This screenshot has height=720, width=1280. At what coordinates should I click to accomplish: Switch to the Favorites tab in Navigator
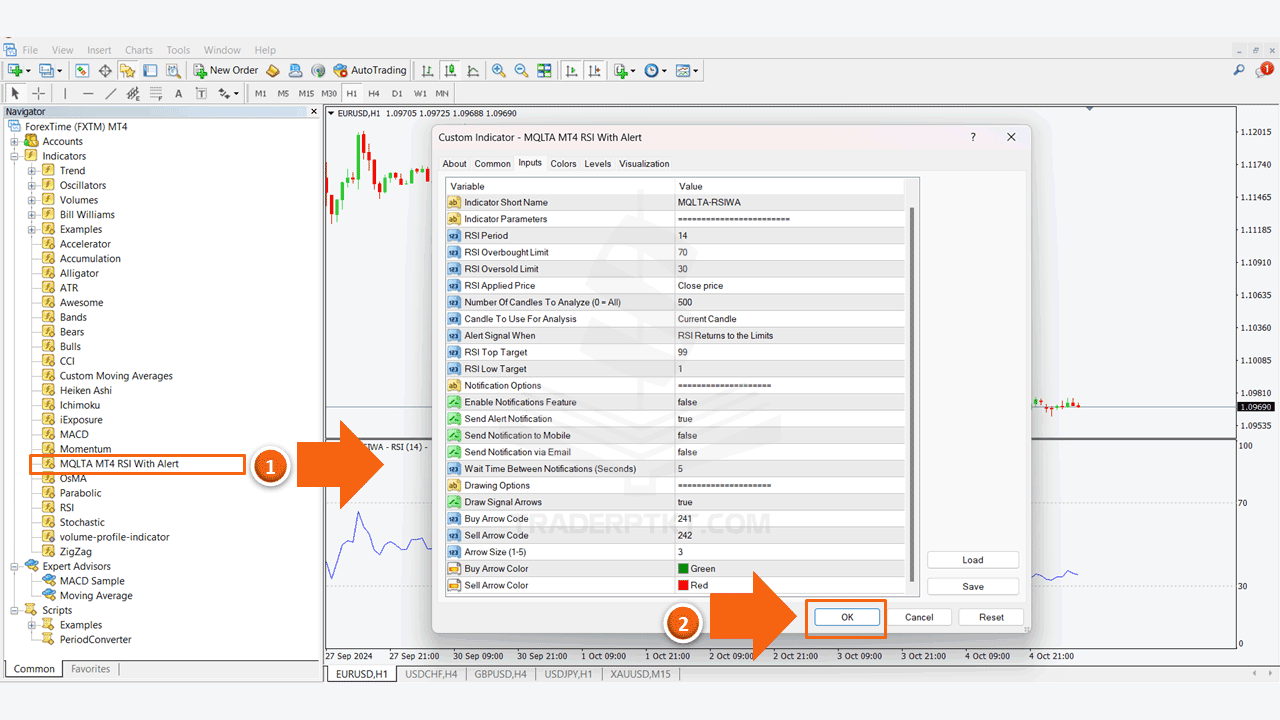[x=90, y=669]
